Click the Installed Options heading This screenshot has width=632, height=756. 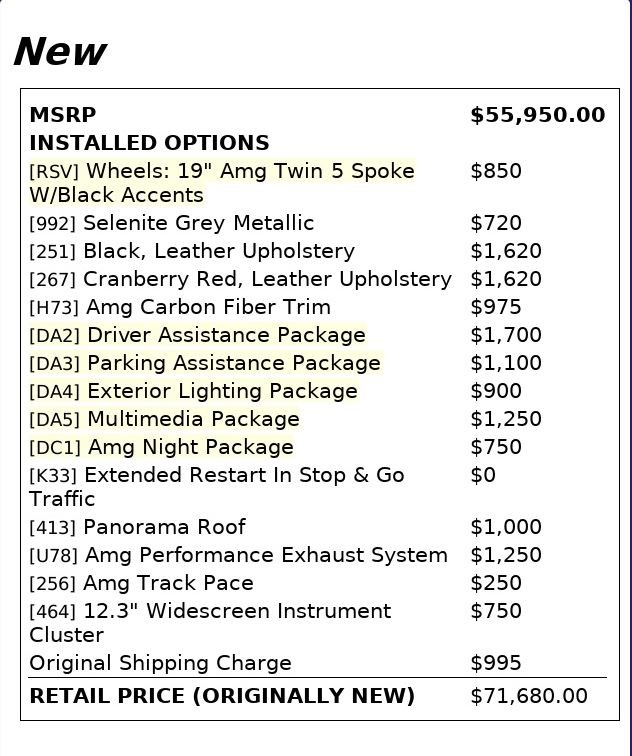tap(149, 143)
